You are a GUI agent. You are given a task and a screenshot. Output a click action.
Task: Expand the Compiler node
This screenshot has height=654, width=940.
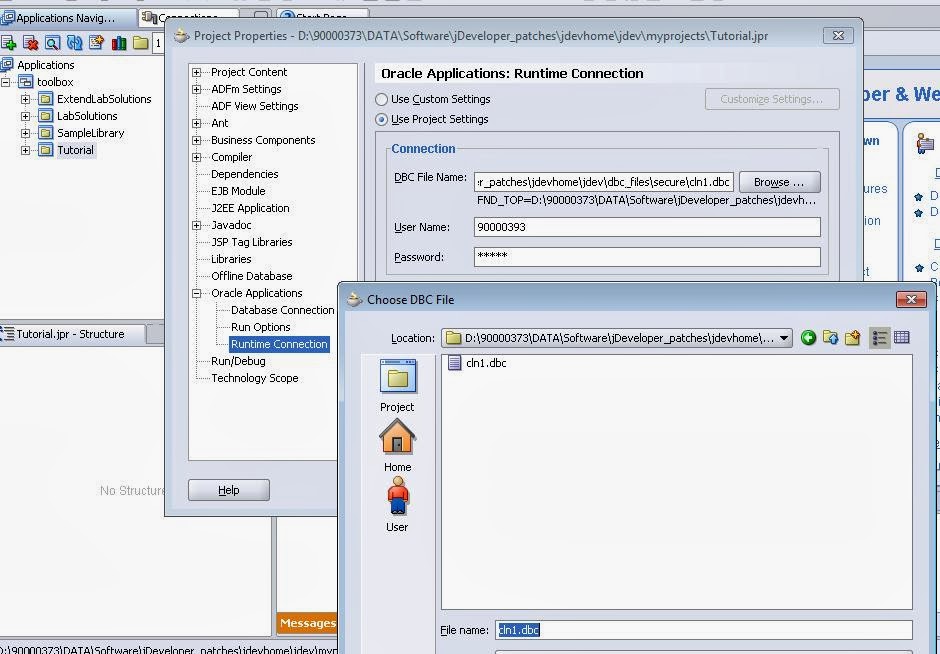pyautogui.click(x=196, y=157)
